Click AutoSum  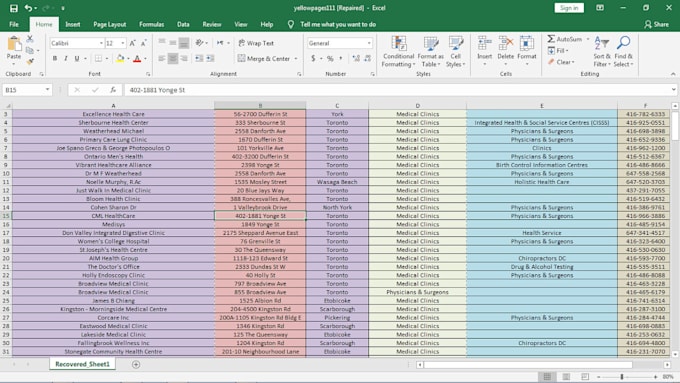click(x=565, y=39)
